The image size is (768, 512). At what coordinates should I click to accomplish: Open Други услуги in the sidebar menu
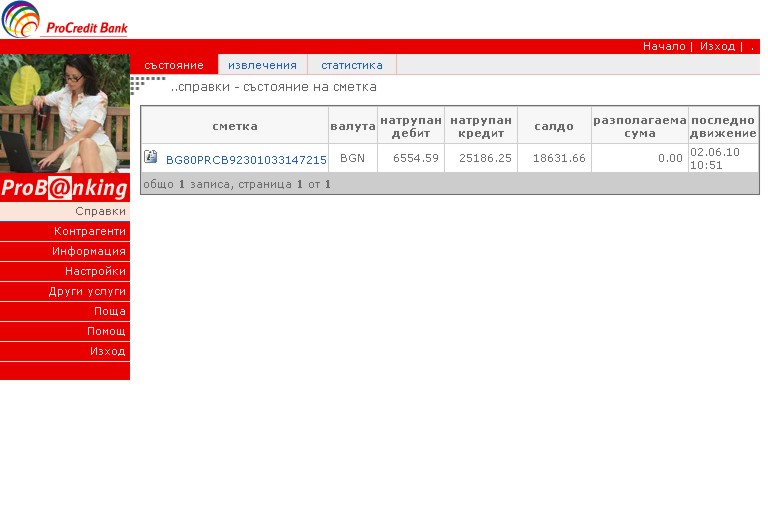coord(65,292)
